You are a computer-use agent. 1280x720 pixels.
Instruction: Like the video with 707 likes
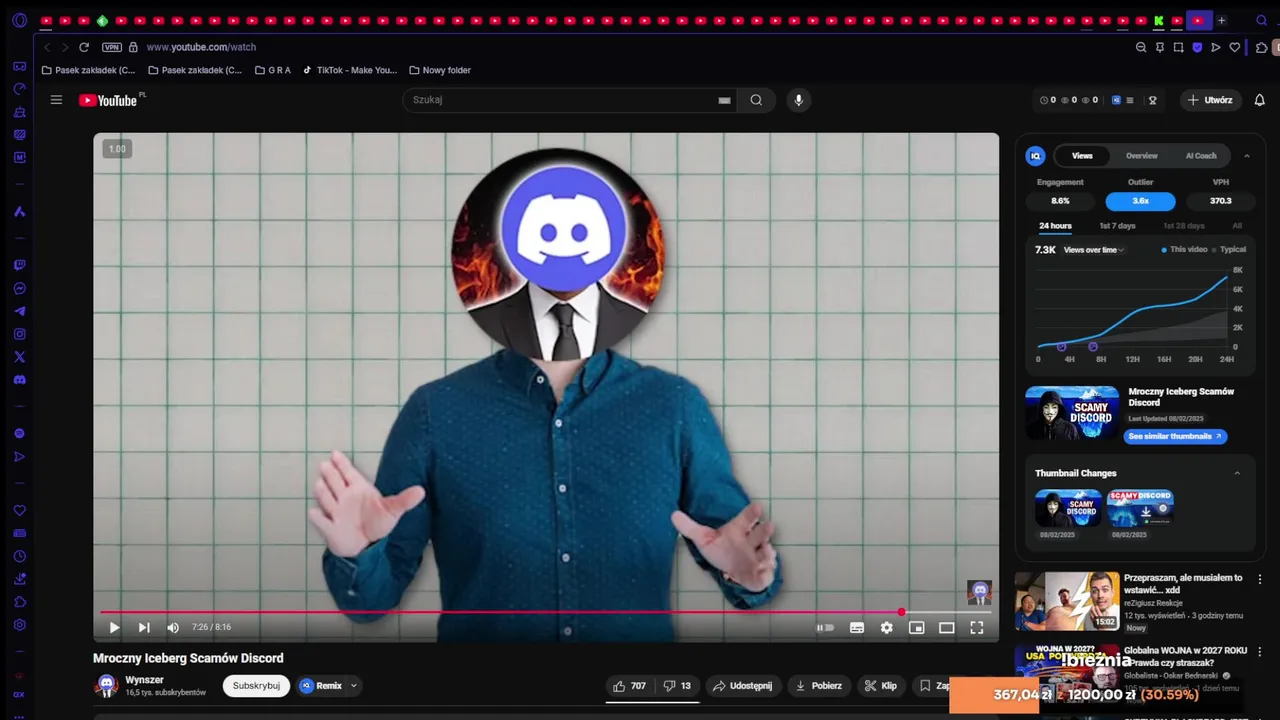[629, 686]
